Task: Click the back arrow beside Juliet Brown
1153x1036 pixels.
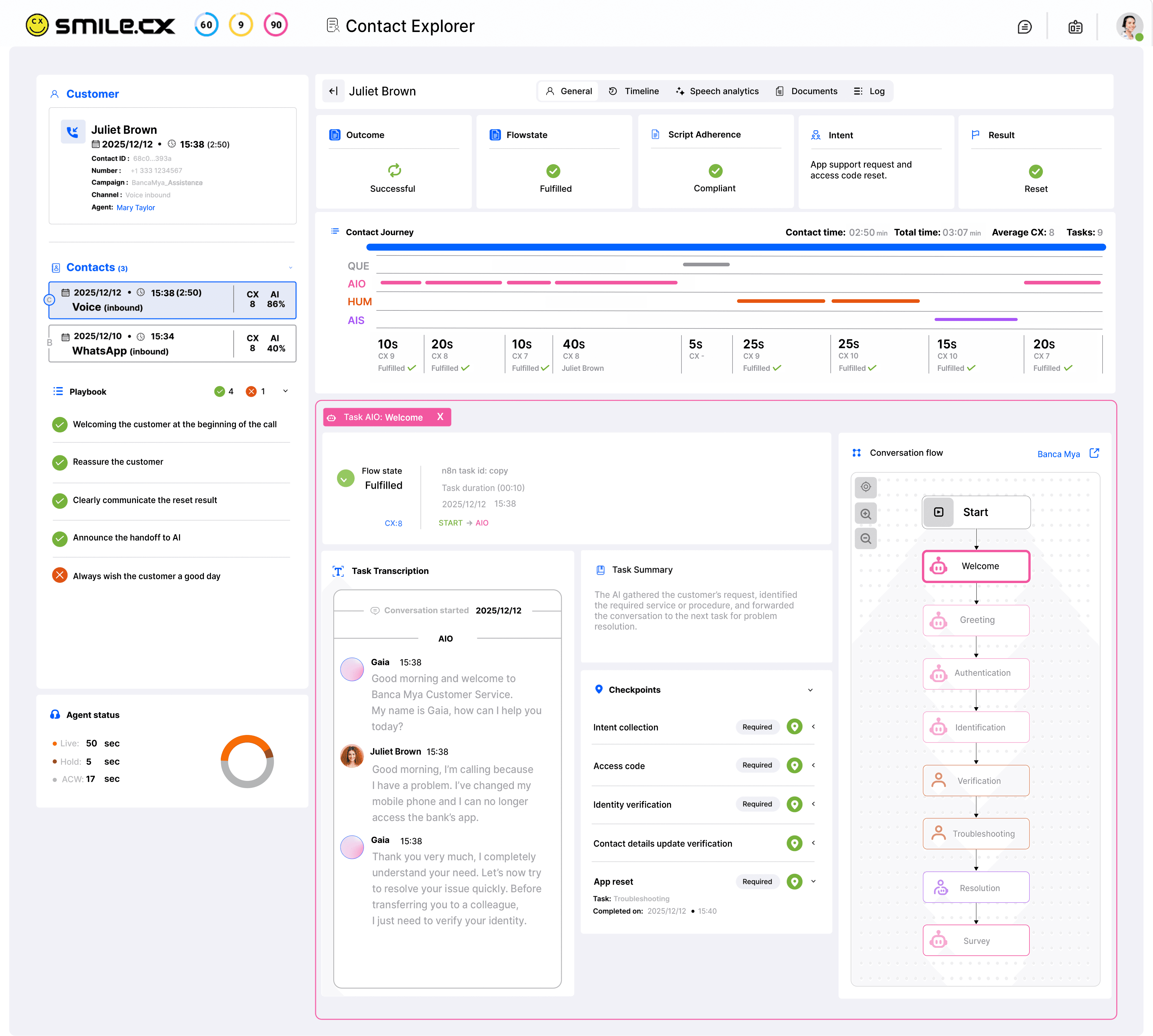Action: tap(334, 91)
